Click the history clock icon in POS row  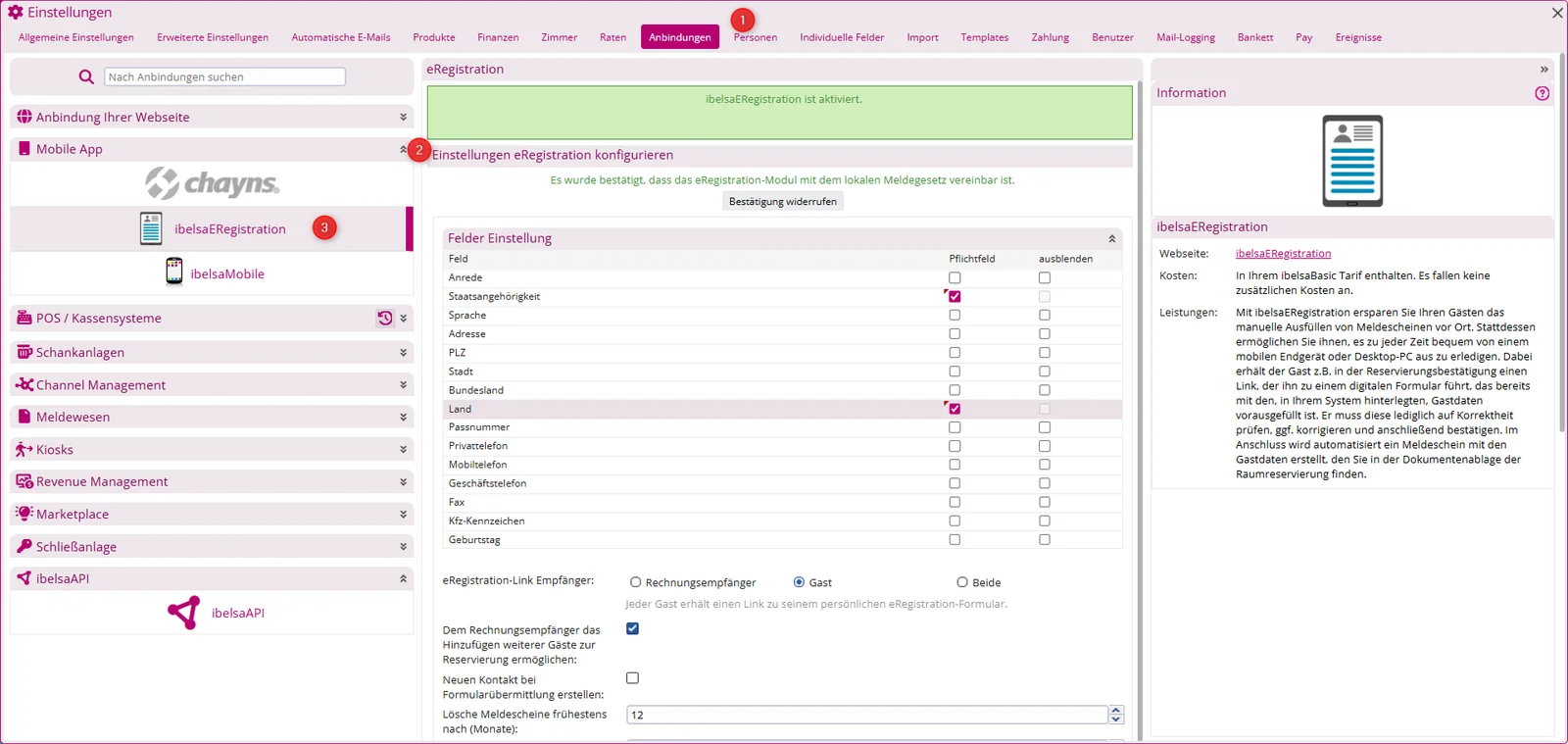coord(385,318)
